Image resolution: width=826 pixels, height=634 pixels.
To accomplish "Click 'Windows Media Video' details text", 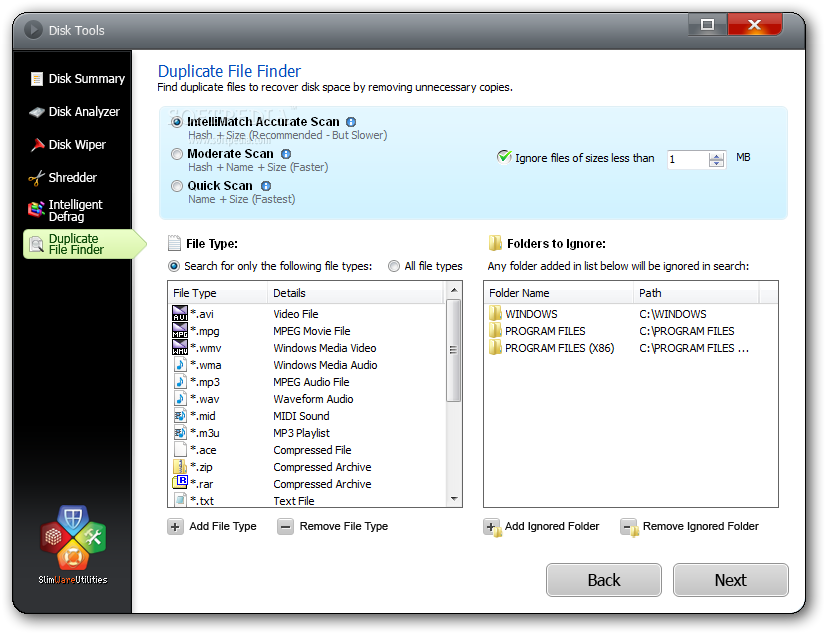I will coord(324,348).
